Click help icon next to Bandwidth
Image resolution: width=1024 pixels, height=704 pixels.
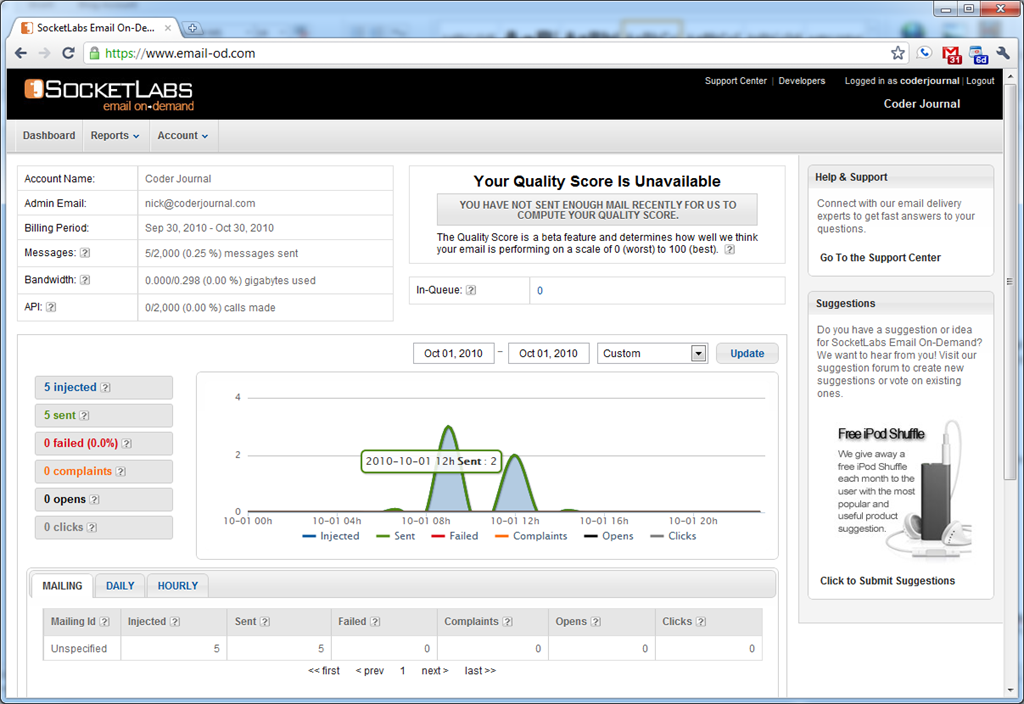click(x=85, y=281)
